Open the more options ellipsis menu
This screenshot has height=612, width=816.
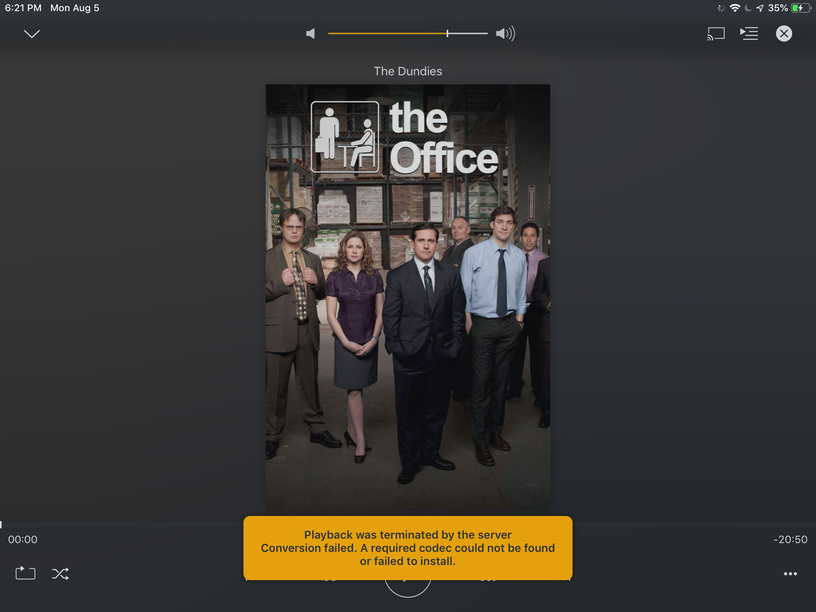click(790, 573)
